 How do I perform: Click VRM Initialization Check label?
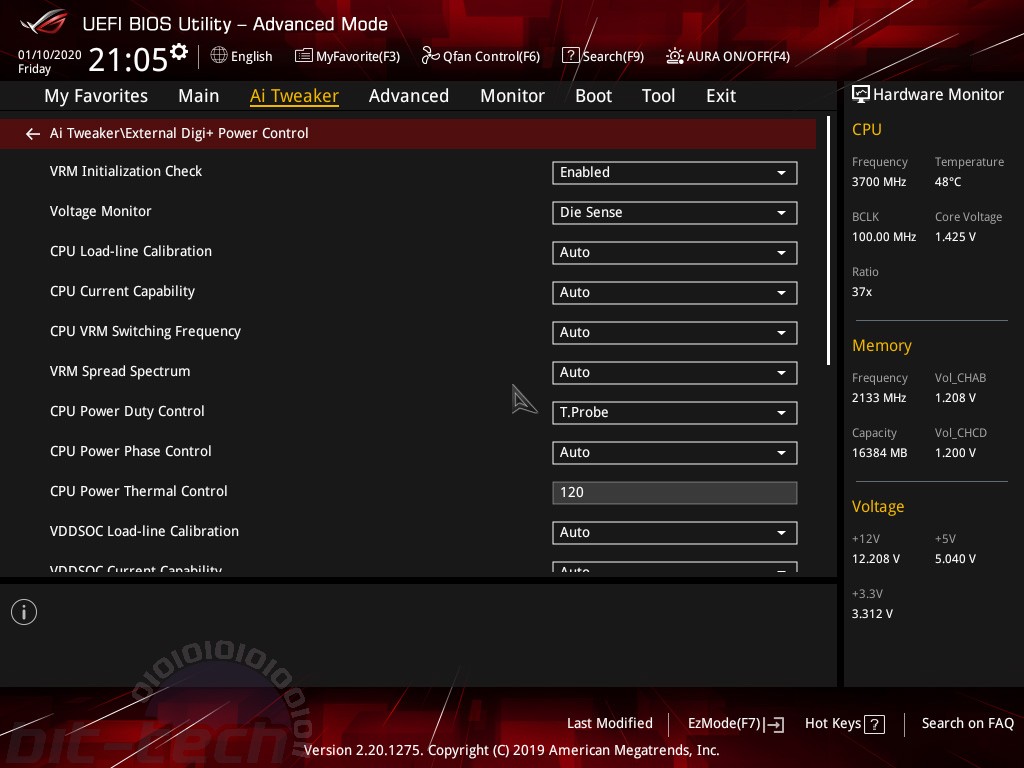126,171
